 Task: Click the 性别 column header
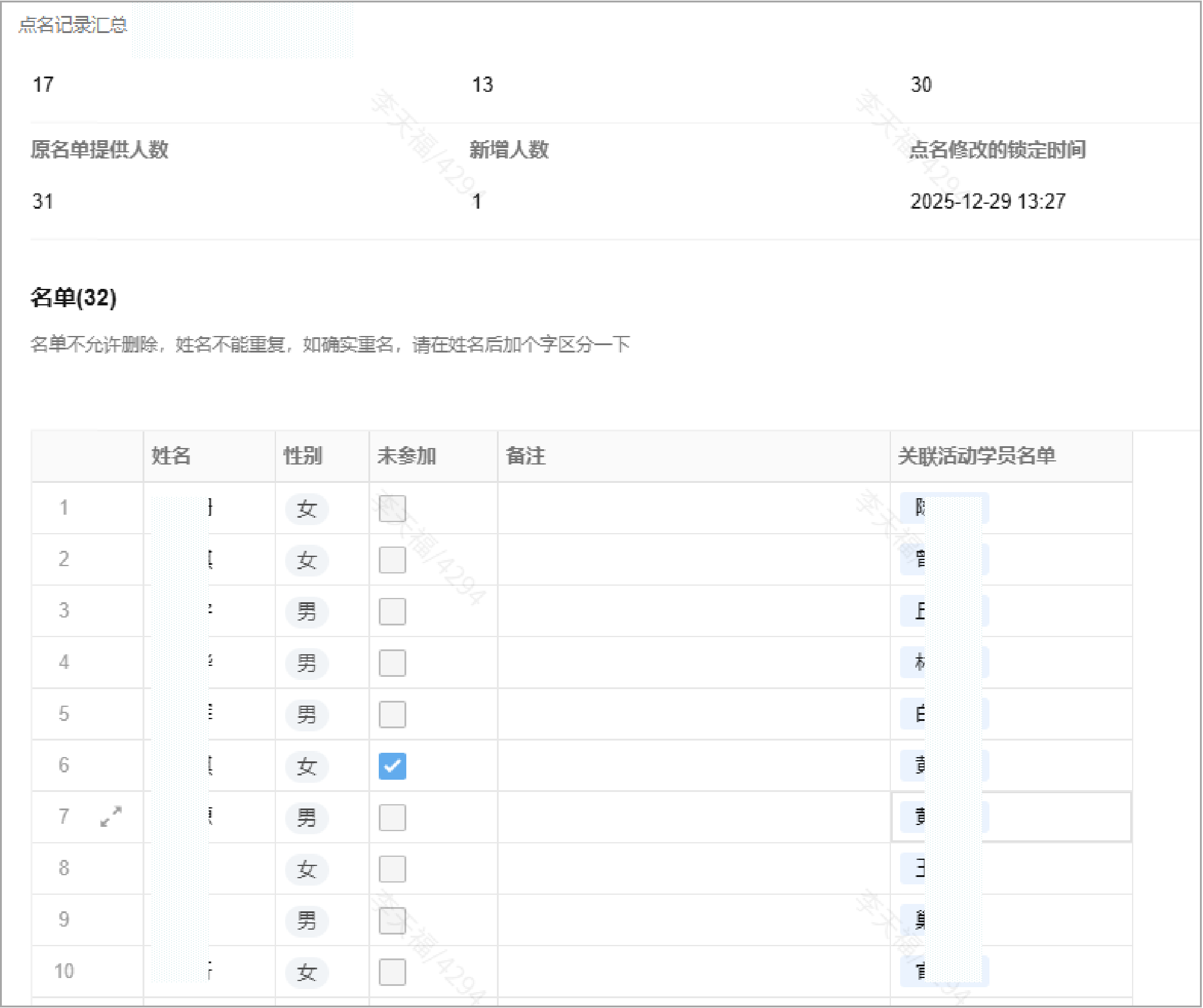pos(303,456)
